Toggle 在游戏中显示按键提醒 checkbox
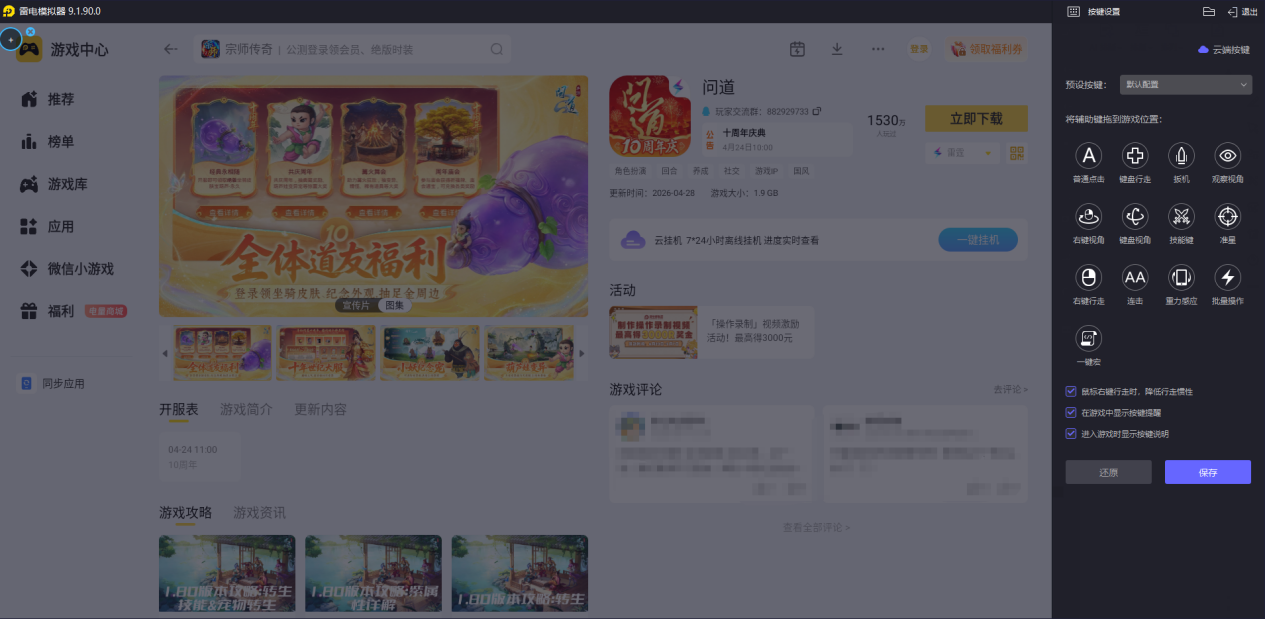1265x619 pixels. [x=1071, y=412]
